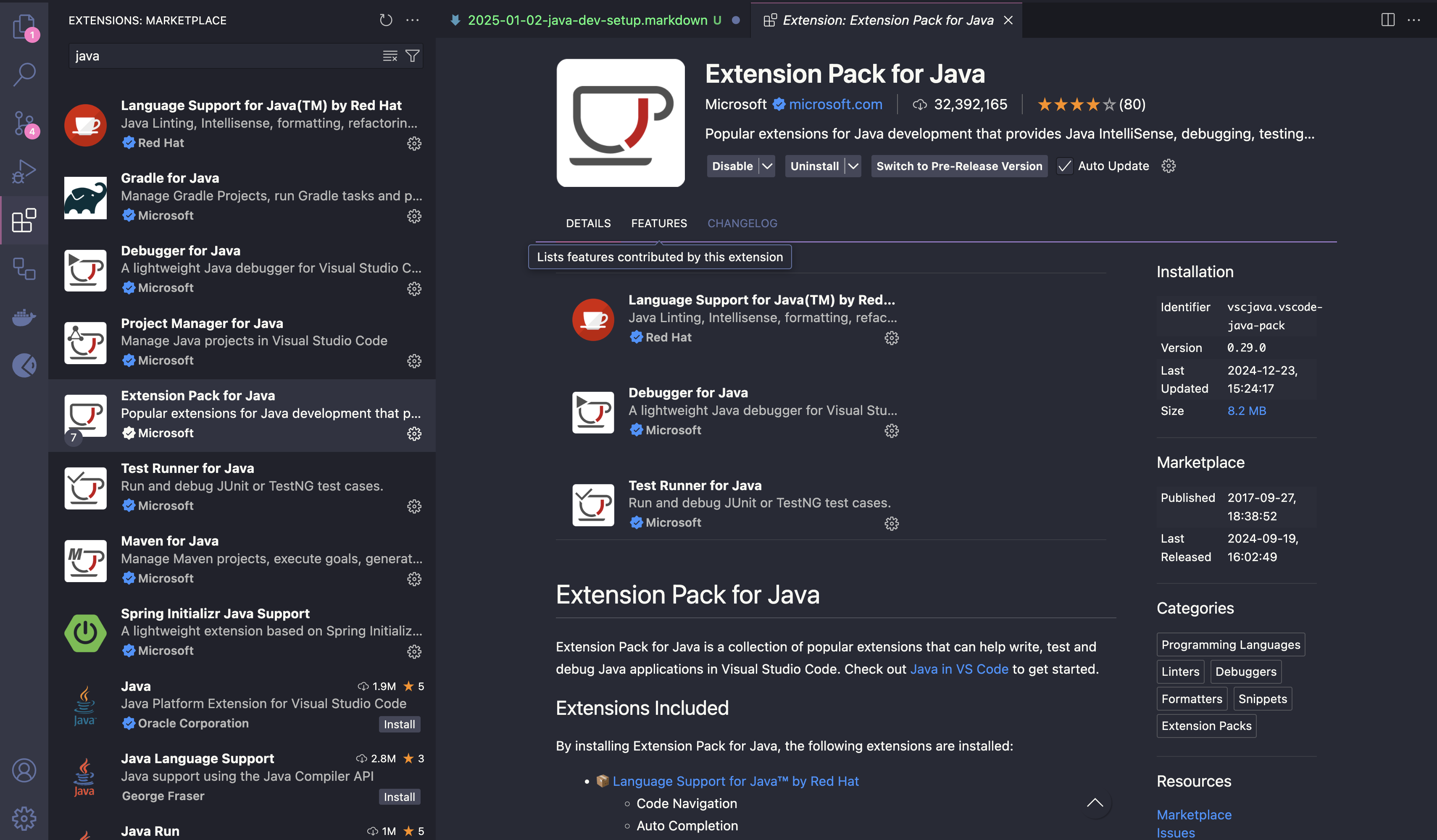This screenshot has width=1437, height=840.
Task: Open Language Support for Java by Red Hat link
Action: [x=736, y=781]
